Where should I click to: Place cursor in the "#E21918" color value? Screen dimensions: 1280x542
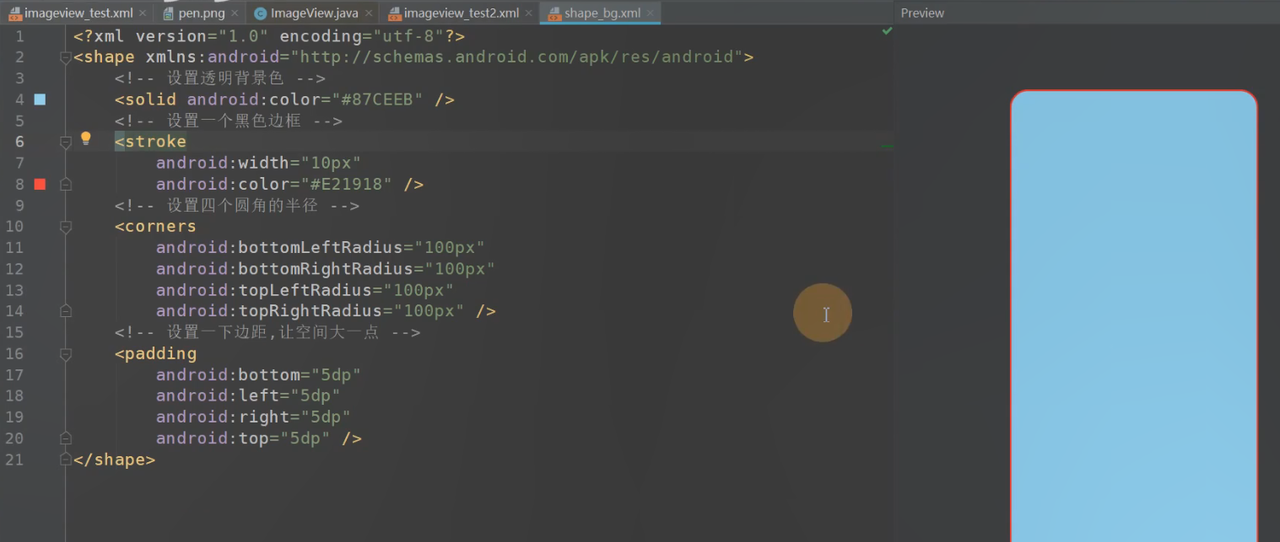tap(345, 184)
